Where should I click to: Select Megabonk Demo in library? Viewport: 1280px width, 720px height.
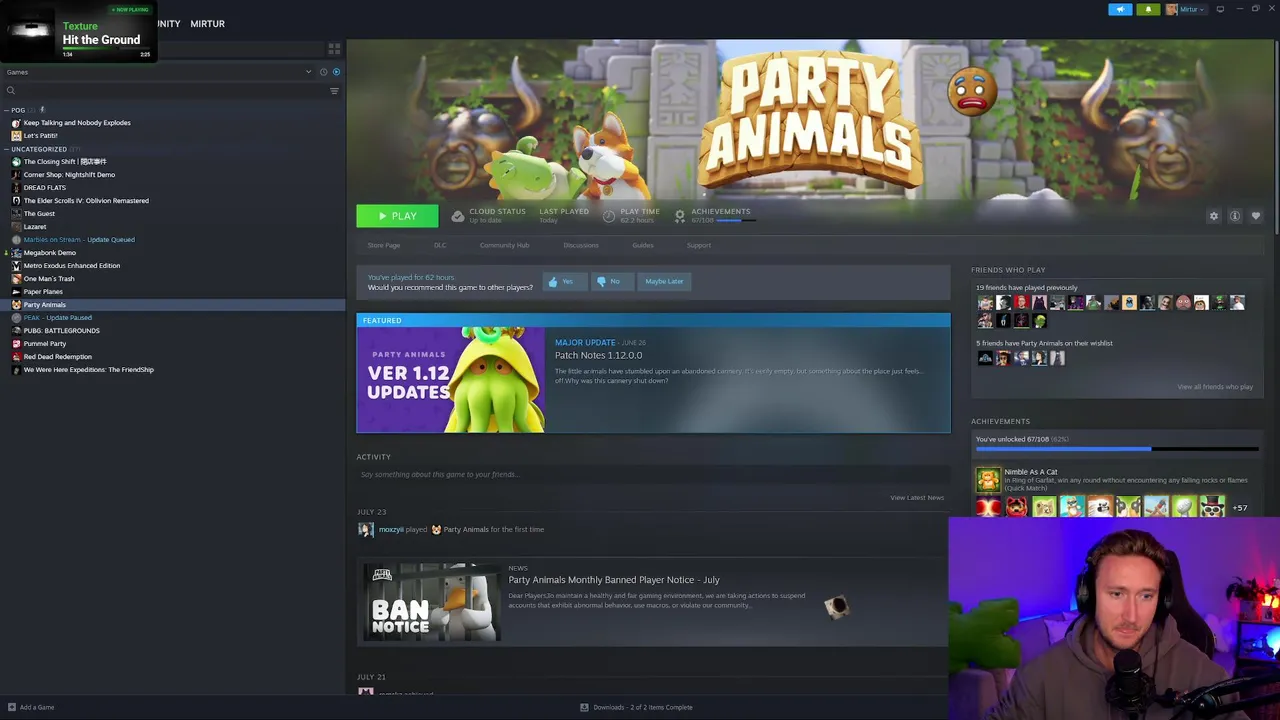point(49,253)
